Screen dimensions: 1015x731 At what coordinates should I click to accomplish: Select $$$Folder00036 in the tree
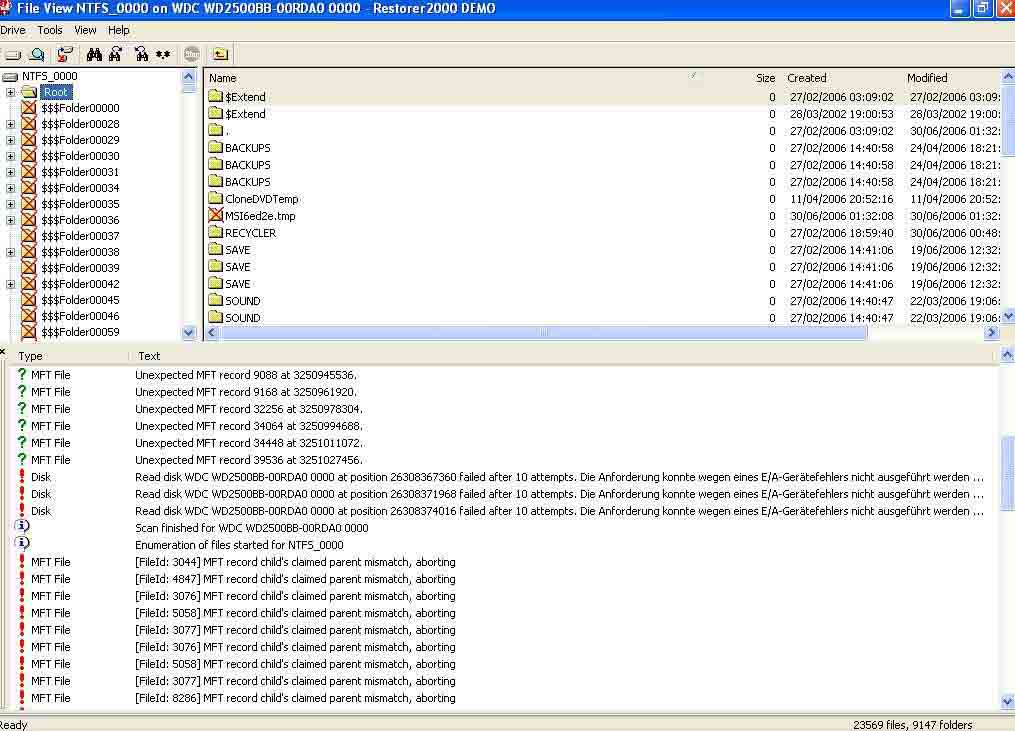[x=80, y=220]
